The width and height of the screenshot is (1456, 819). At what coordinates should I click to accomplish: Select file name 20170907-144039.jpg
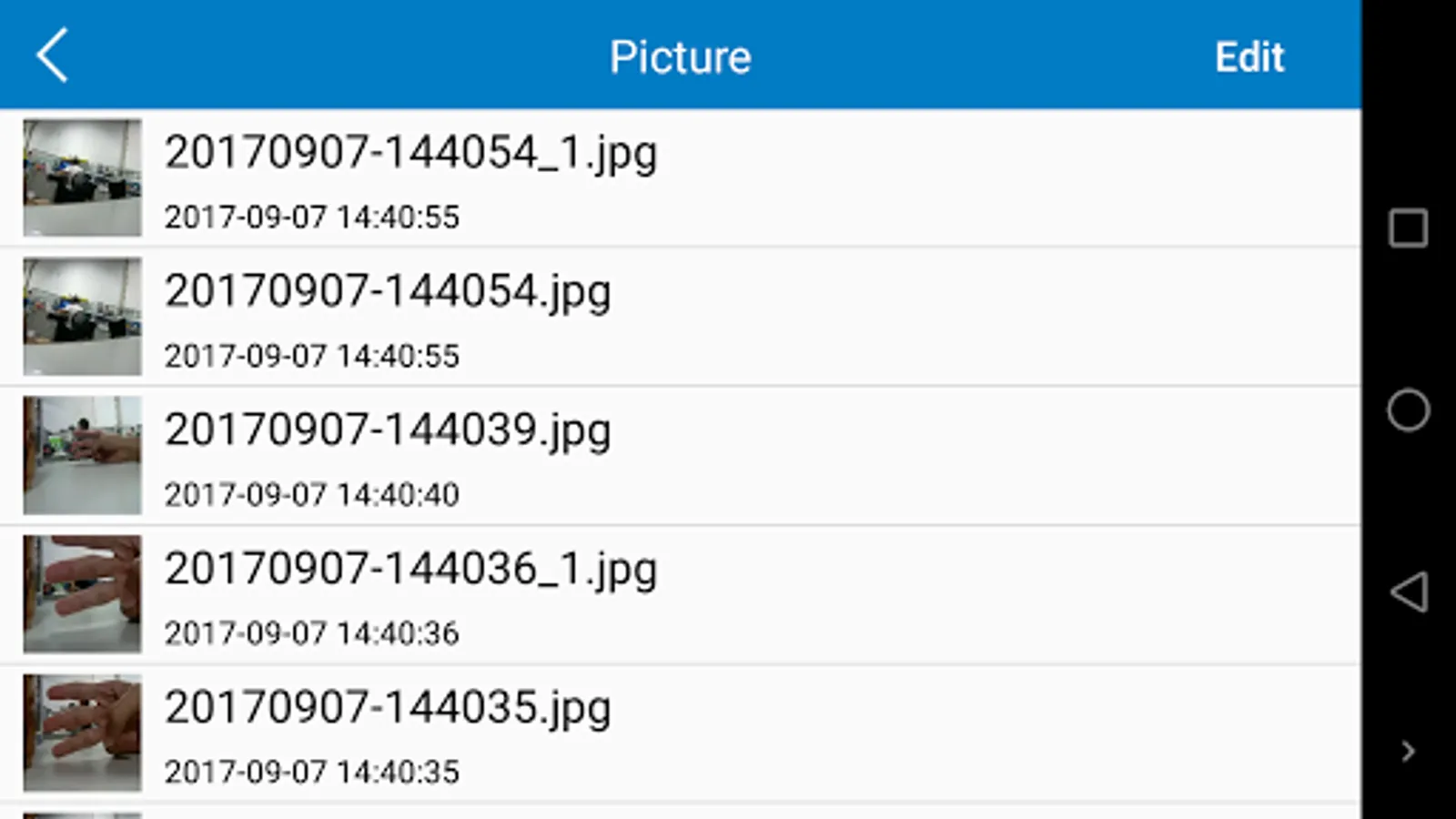tap(388, 430)
